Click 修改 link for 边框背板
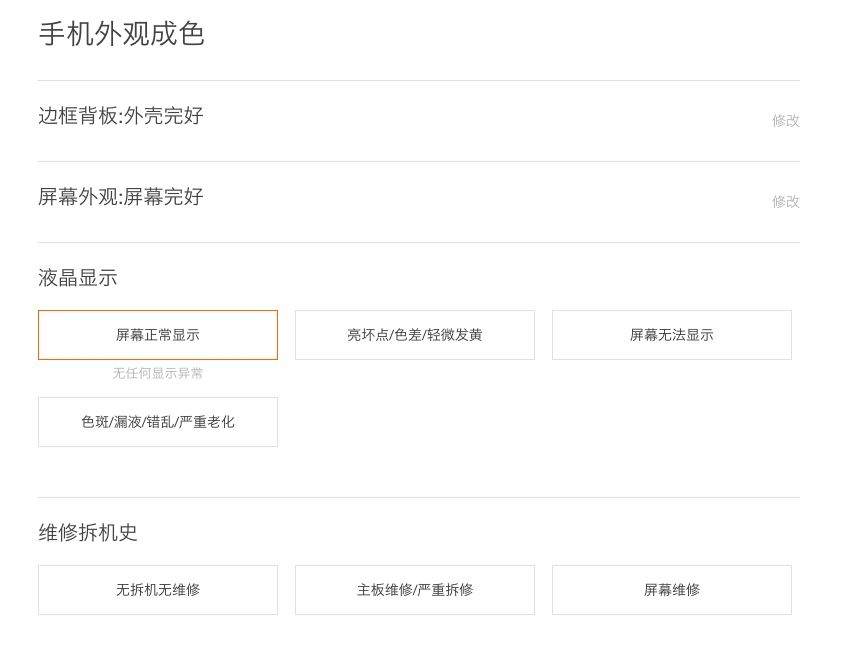Viewport: 841px width, 645px height. click(785, 120)
